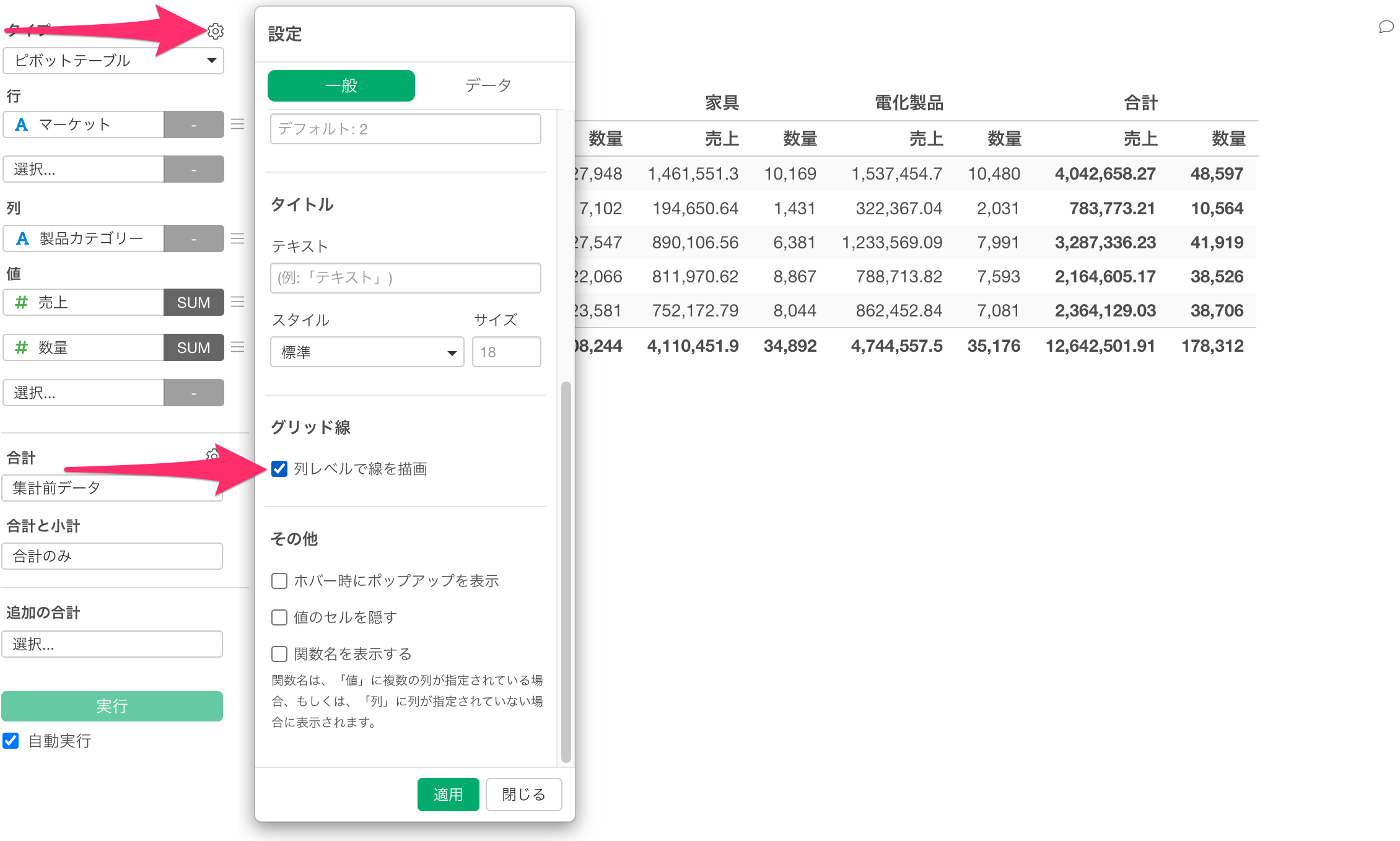The image size is (1400, 841).
Task: Open the SUM aggregation dropdown for 売上
Action: [x=193, y=302]
